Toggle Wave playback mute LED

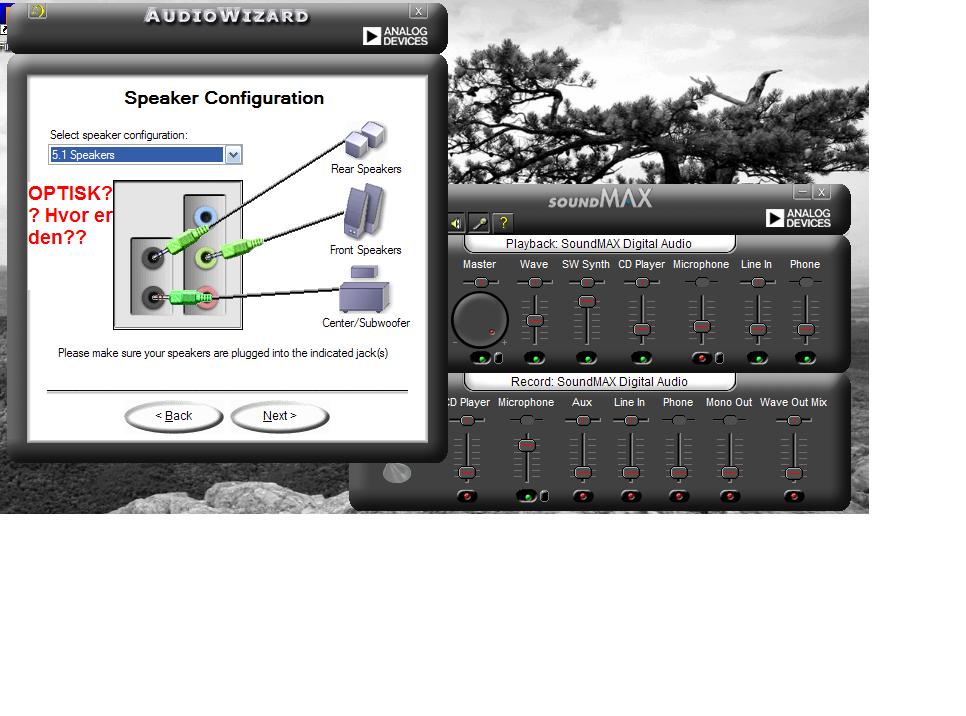(x=535, y=358)
